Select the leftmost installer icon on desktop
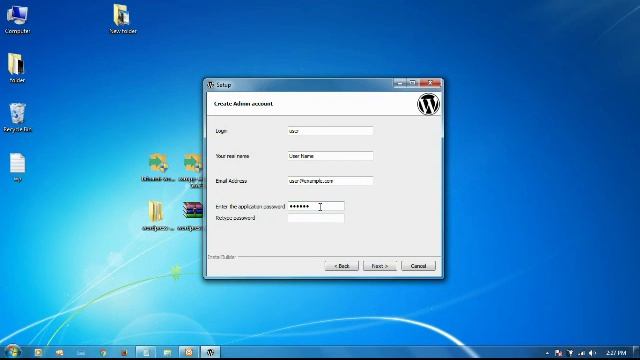640x360 pixels. pos(158,167)
